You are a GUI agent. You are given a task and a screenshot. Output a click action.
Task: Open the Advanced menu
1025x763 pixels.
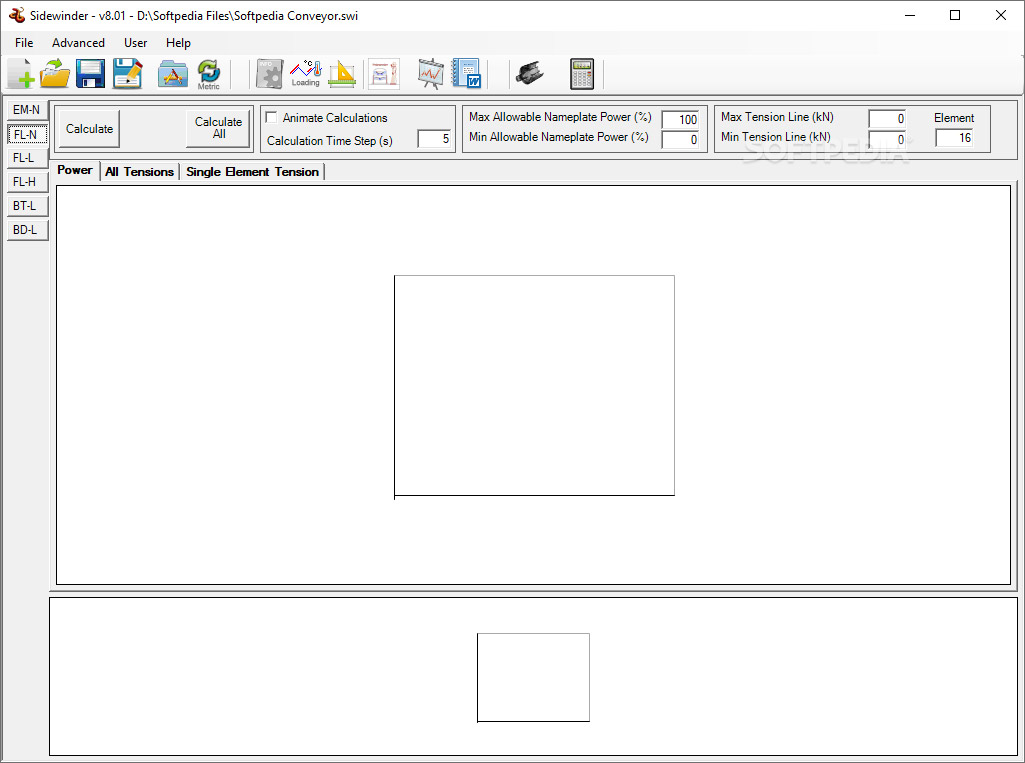78,42
